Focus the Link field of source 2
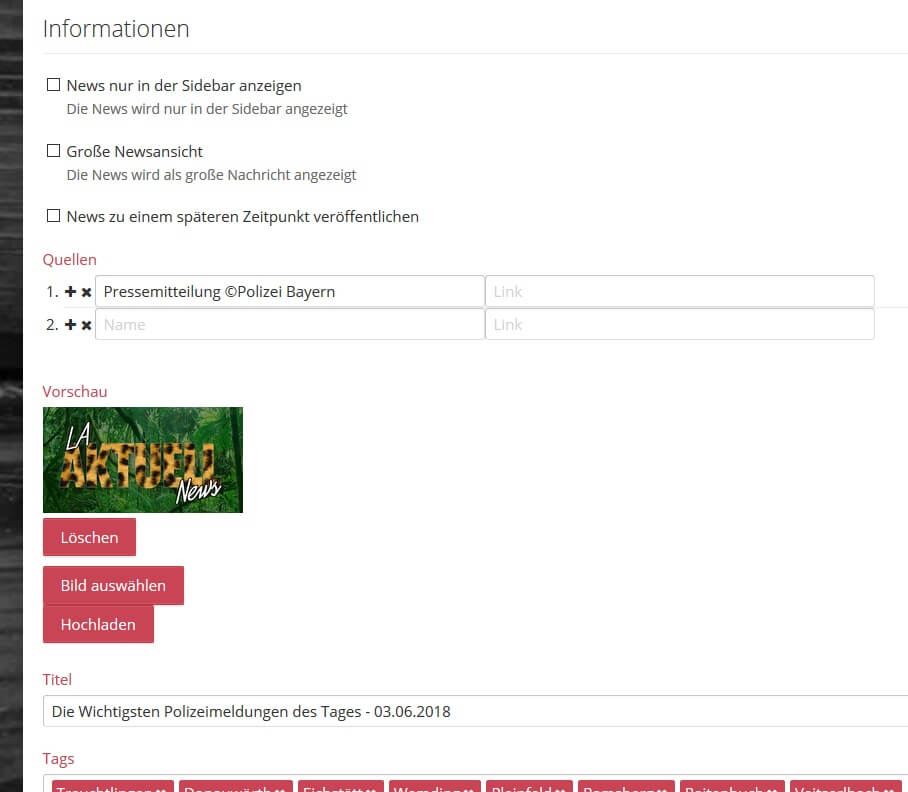Image resolution: width=908 pixels, height=792 pixels. [x=679, y=324]
